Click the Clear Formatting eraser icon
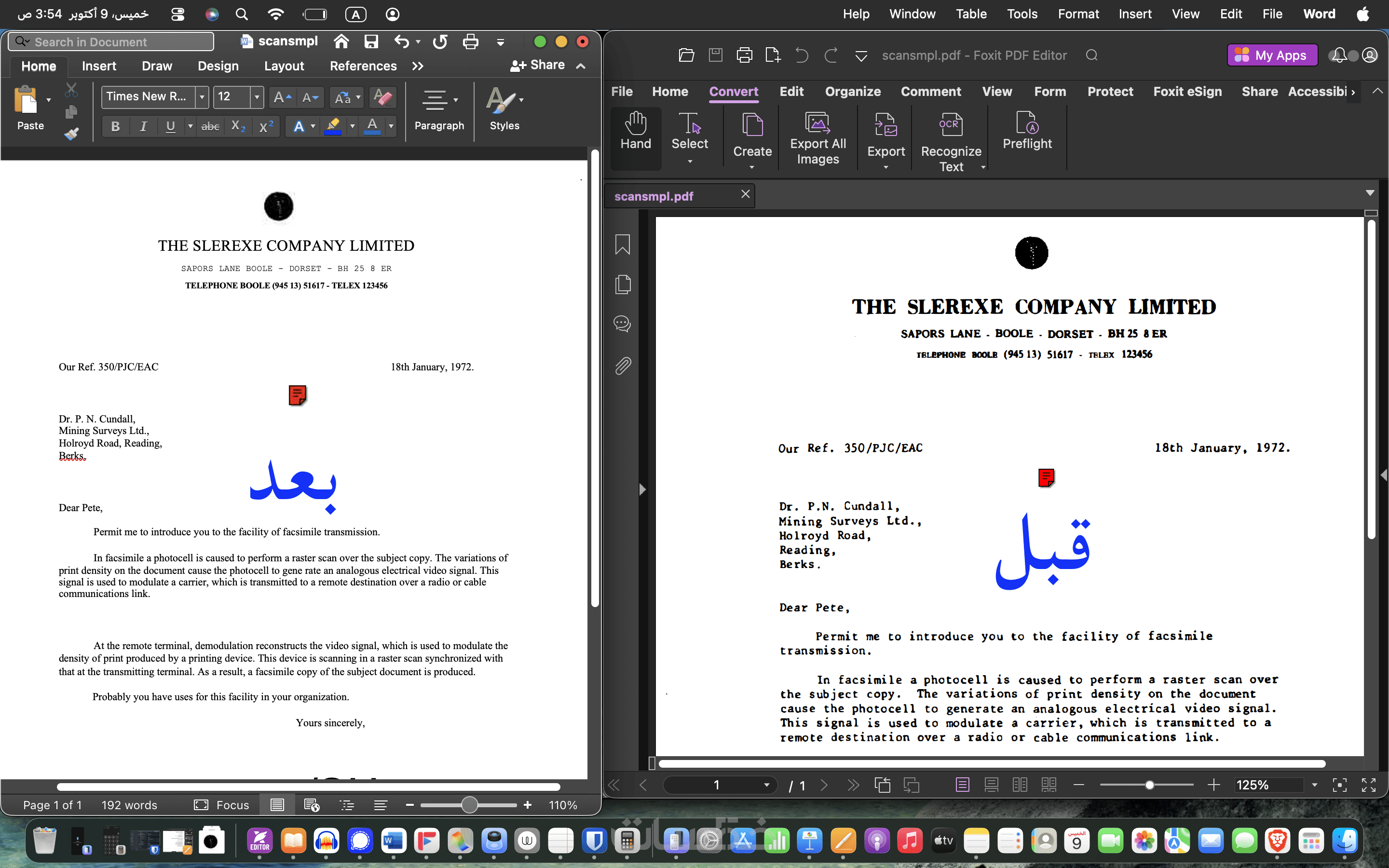This screenshot has width=1389, height=868. coord(383,97)
